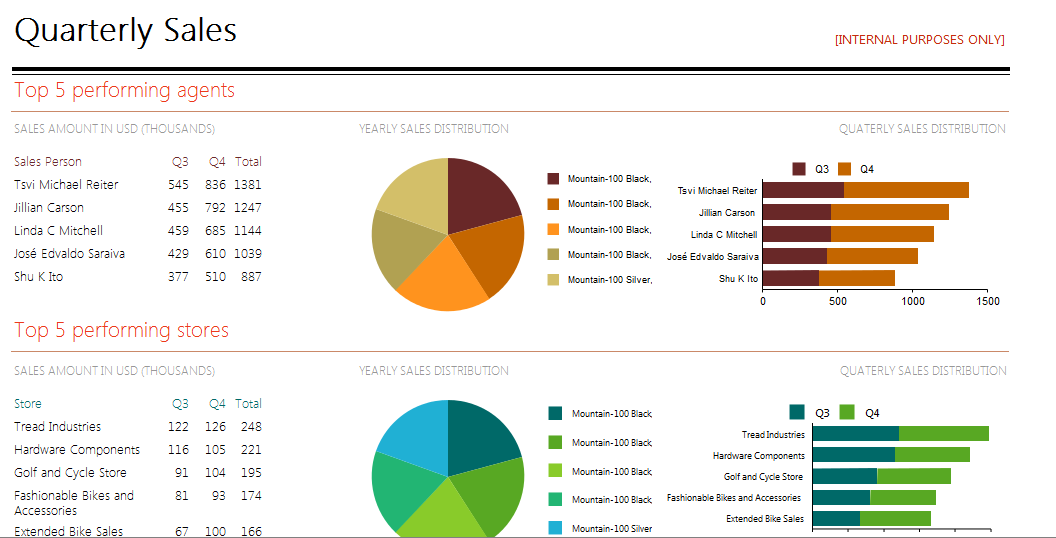
Task: Click the orange Q4 legend swatch in agents bar chart
Action: click(845, 169)
